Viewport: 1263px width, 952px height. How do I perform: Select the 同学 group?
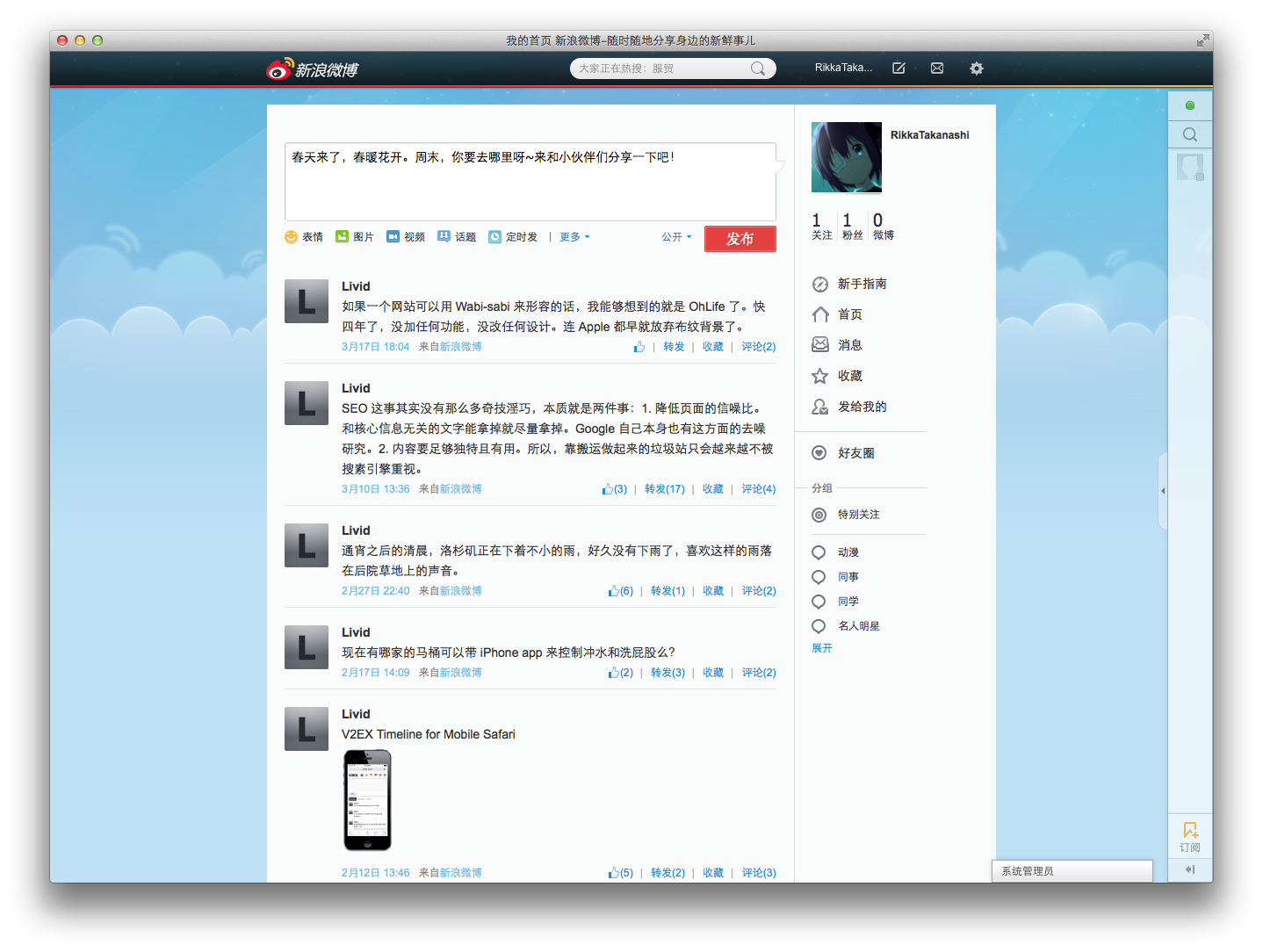[836, 602]
